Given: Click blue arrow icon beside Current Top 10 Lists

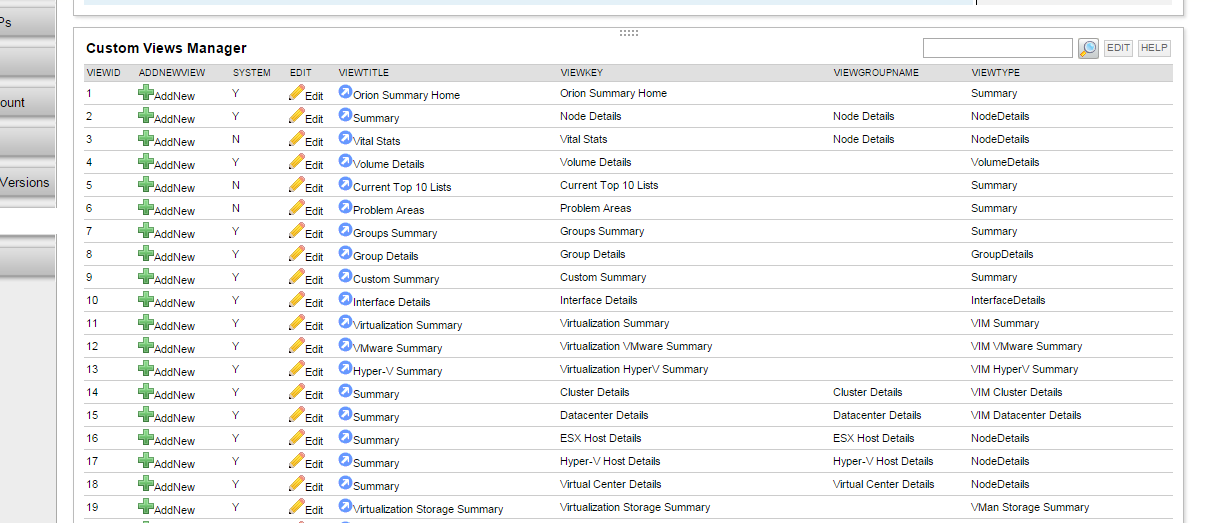Looking at the screenshot, I should coord(346,184).
